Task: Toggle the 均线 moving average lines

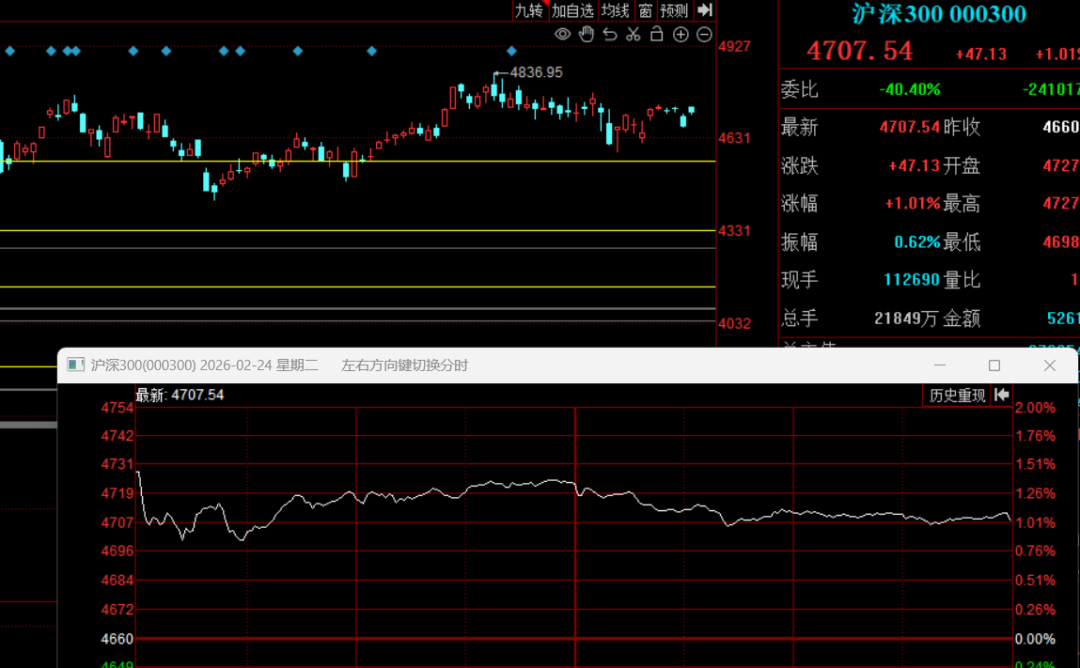Action: pyautogui.click(x=615, y=10)
